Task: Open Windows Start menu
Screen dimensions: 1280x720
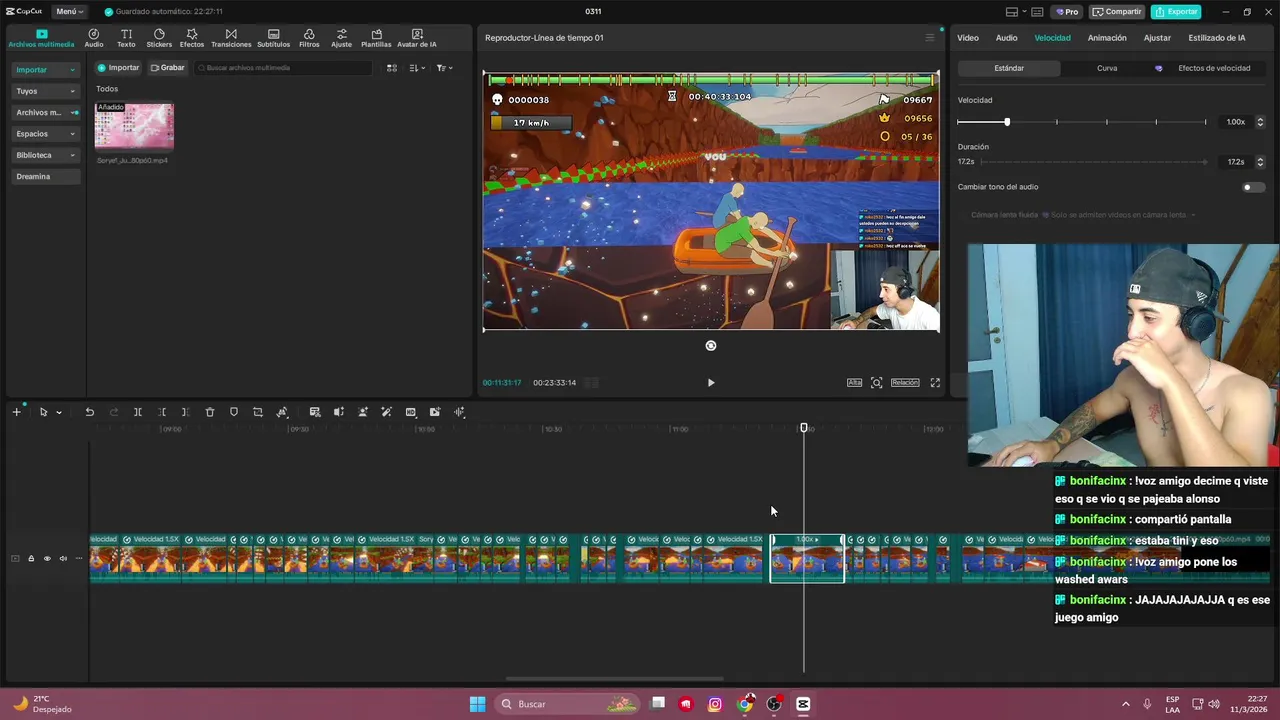Action: pyautogui.click(x=477, y=704)
